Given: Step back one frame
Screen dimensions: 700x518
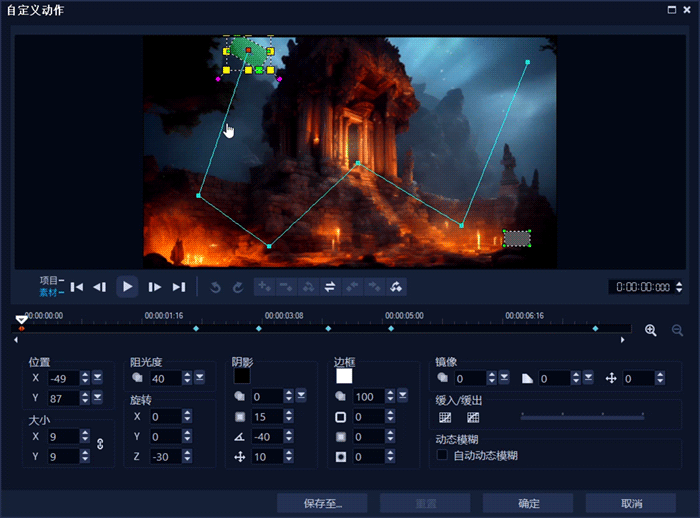Looking at the screenshot, I should (100, 287).
